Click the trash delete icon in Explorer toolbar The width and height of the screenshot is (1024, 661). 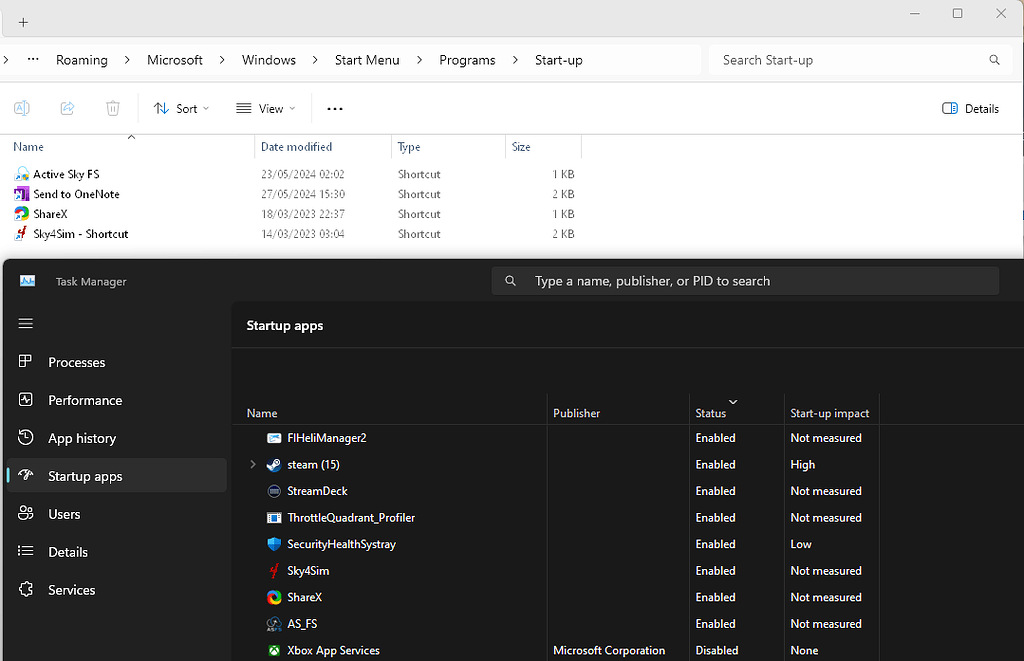(112, 108)
